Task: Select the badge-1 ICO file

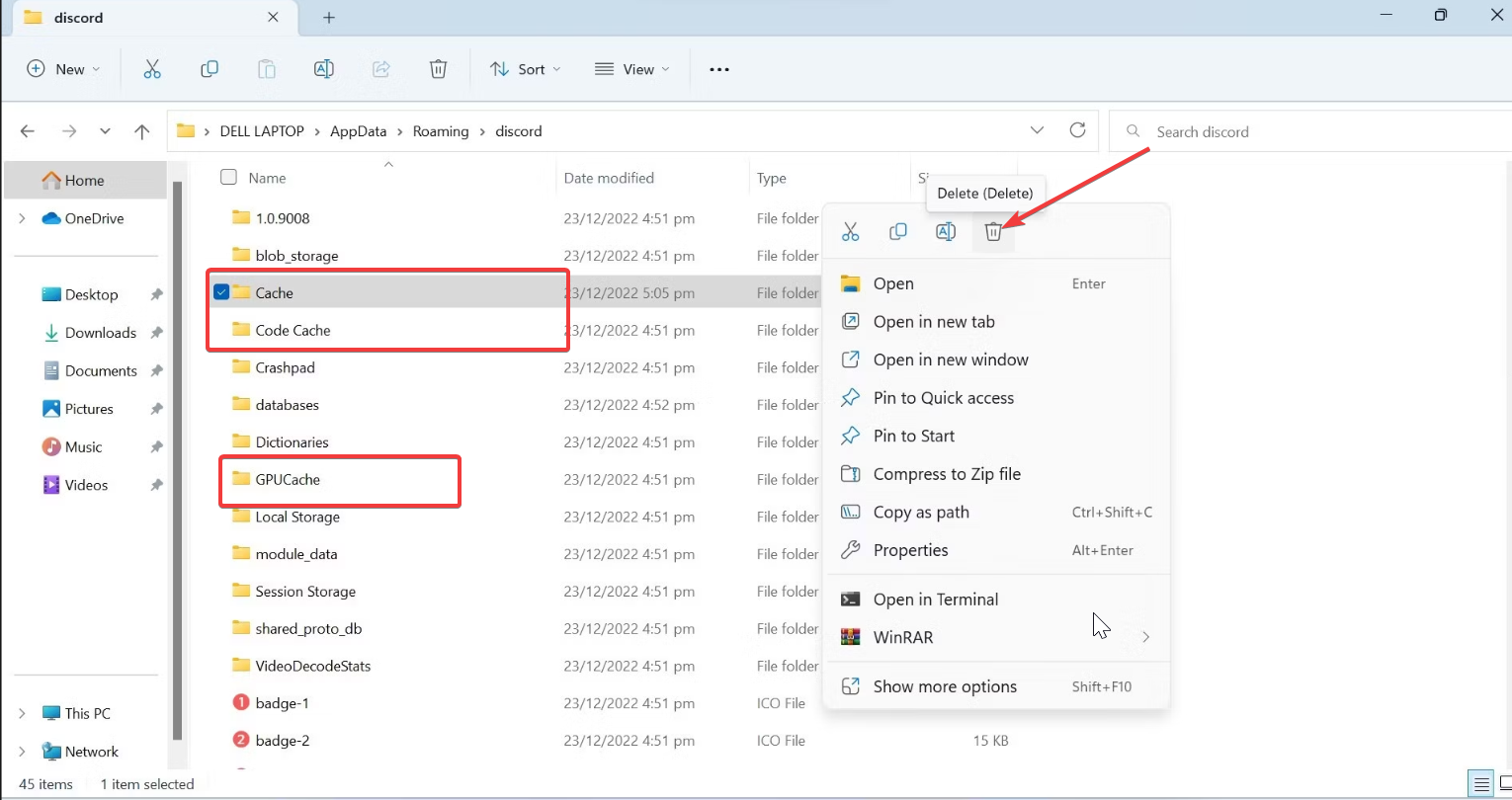Action: [x=282, y=703]
